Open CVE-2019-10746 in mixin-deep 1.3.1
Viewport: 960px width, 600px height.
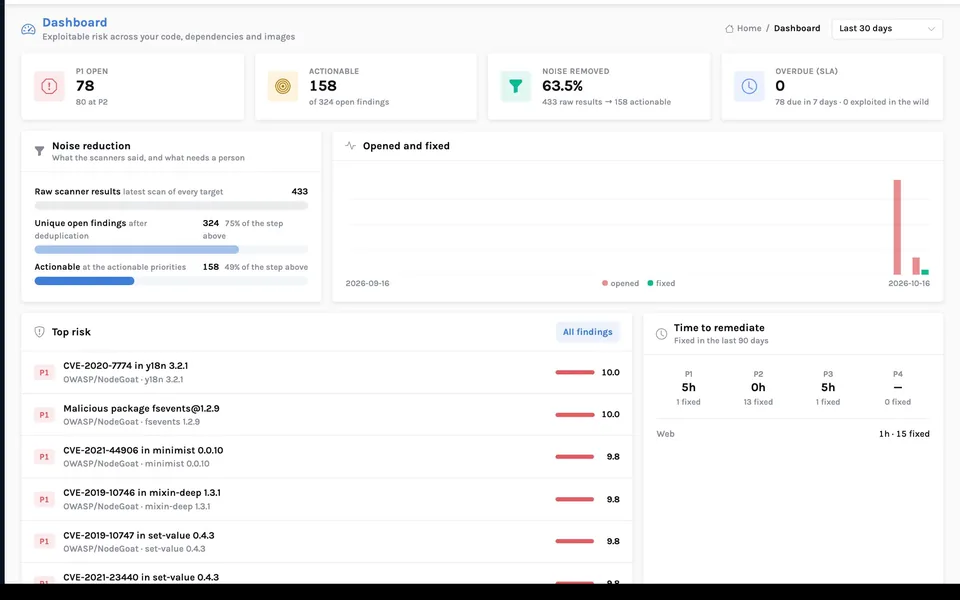(x=142, y=492)
